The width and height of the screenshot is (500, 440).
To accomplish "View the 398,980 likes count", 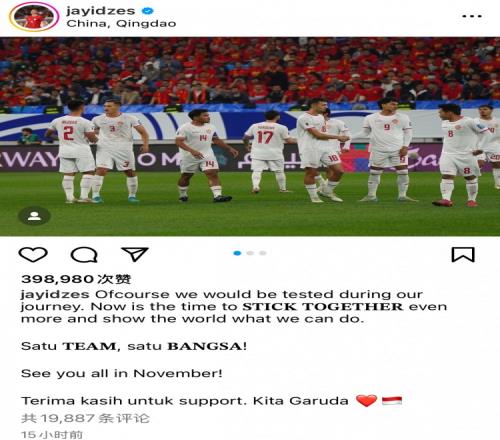I will 76,279.
